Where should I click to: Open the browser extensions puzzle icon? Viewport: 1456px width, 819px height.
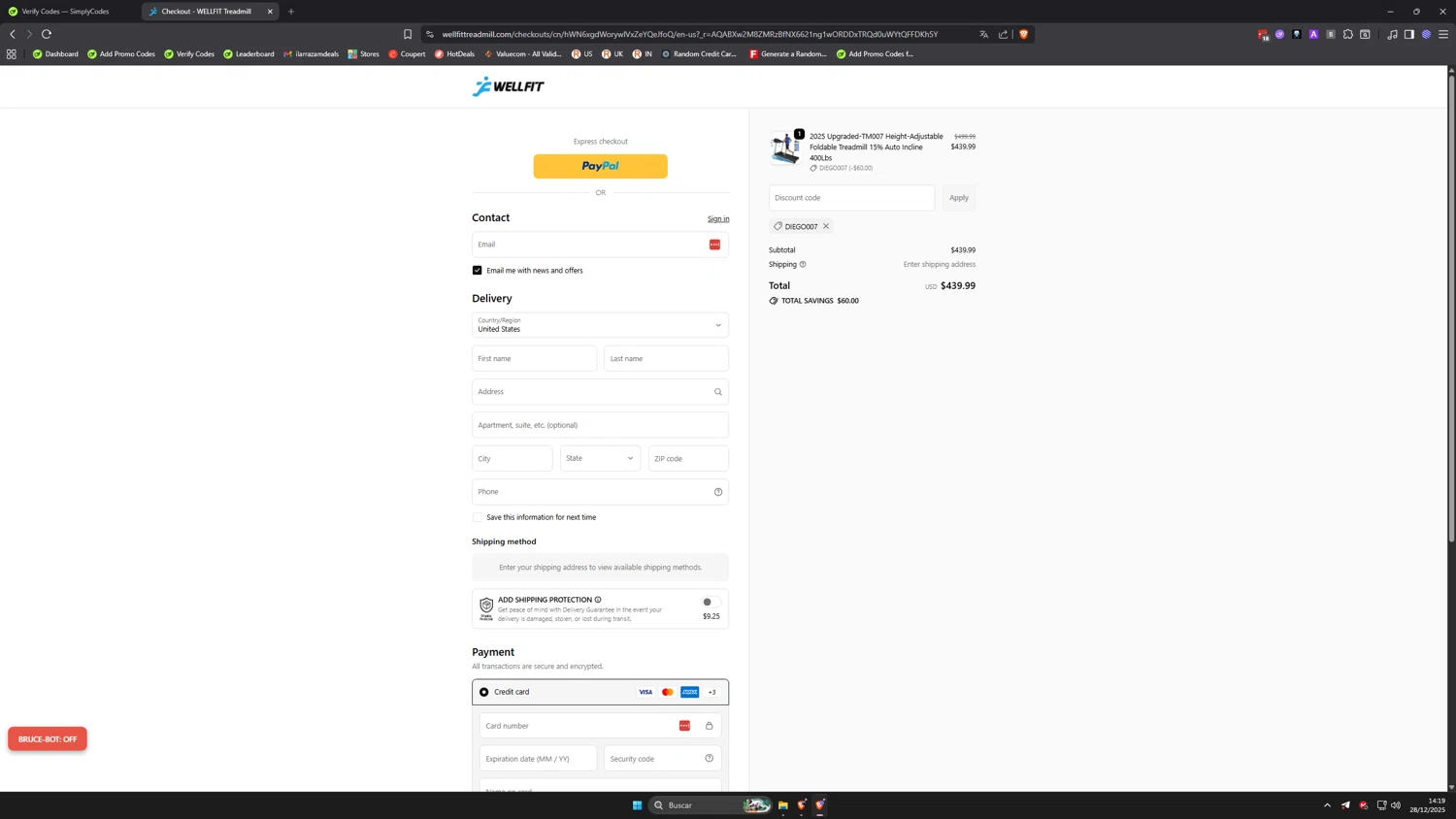coord(1347,34)
